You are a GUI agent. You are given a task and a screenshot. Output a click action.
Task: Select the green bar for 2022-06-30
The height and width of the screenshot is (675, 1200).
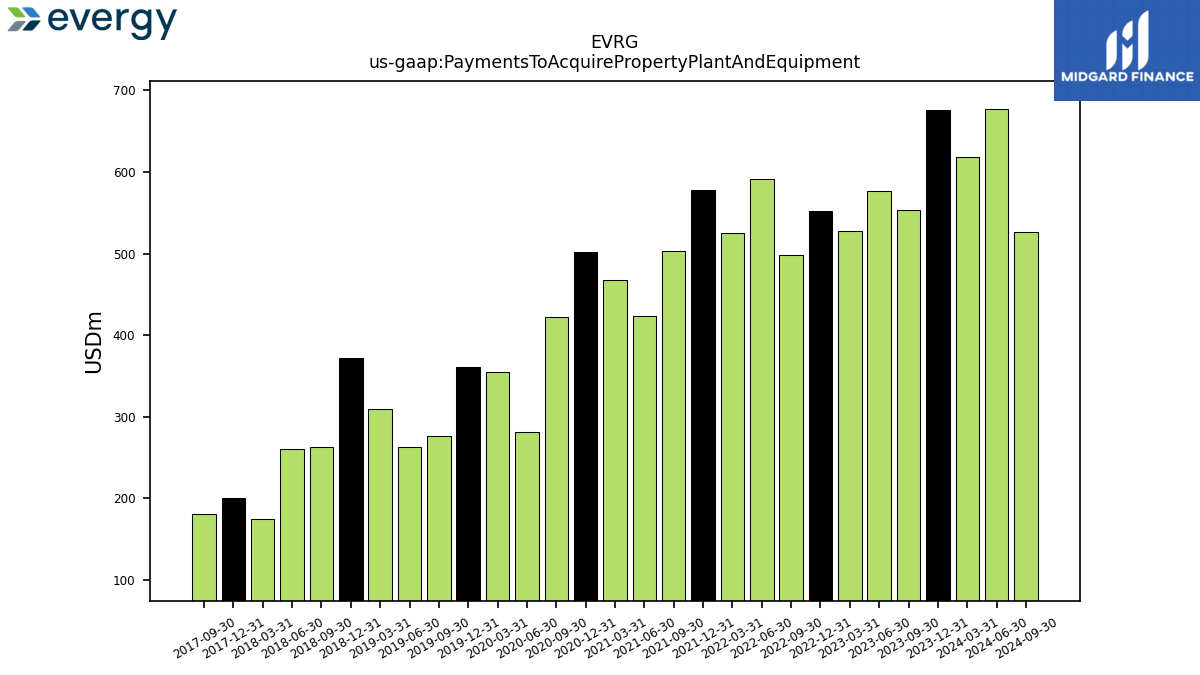point(762,390)
